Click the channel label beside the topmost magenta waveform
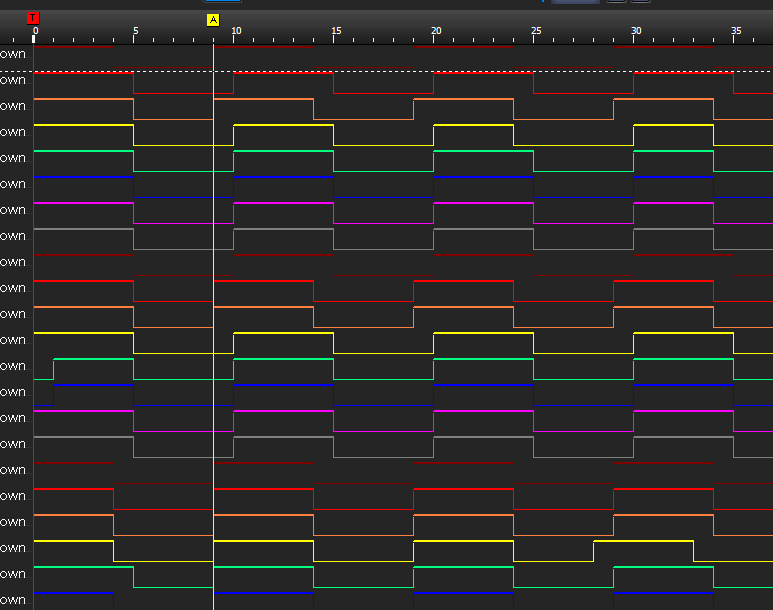The width and height of the screenshot is (773, 610). tap(13, 210)
